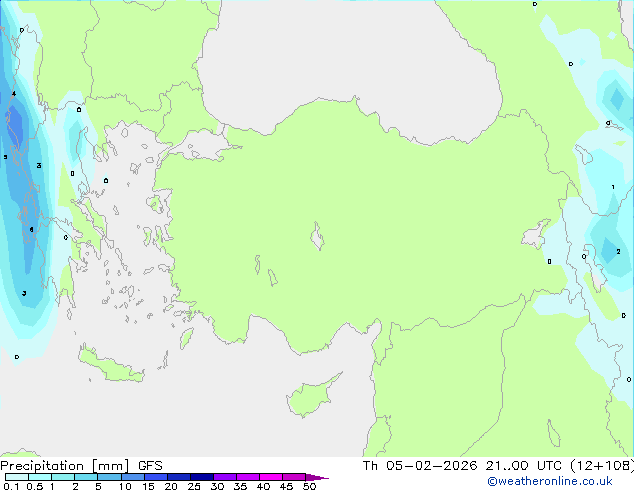Click the 20–25 mm legend color swatch
634x490 pixels.
[179, 477]
